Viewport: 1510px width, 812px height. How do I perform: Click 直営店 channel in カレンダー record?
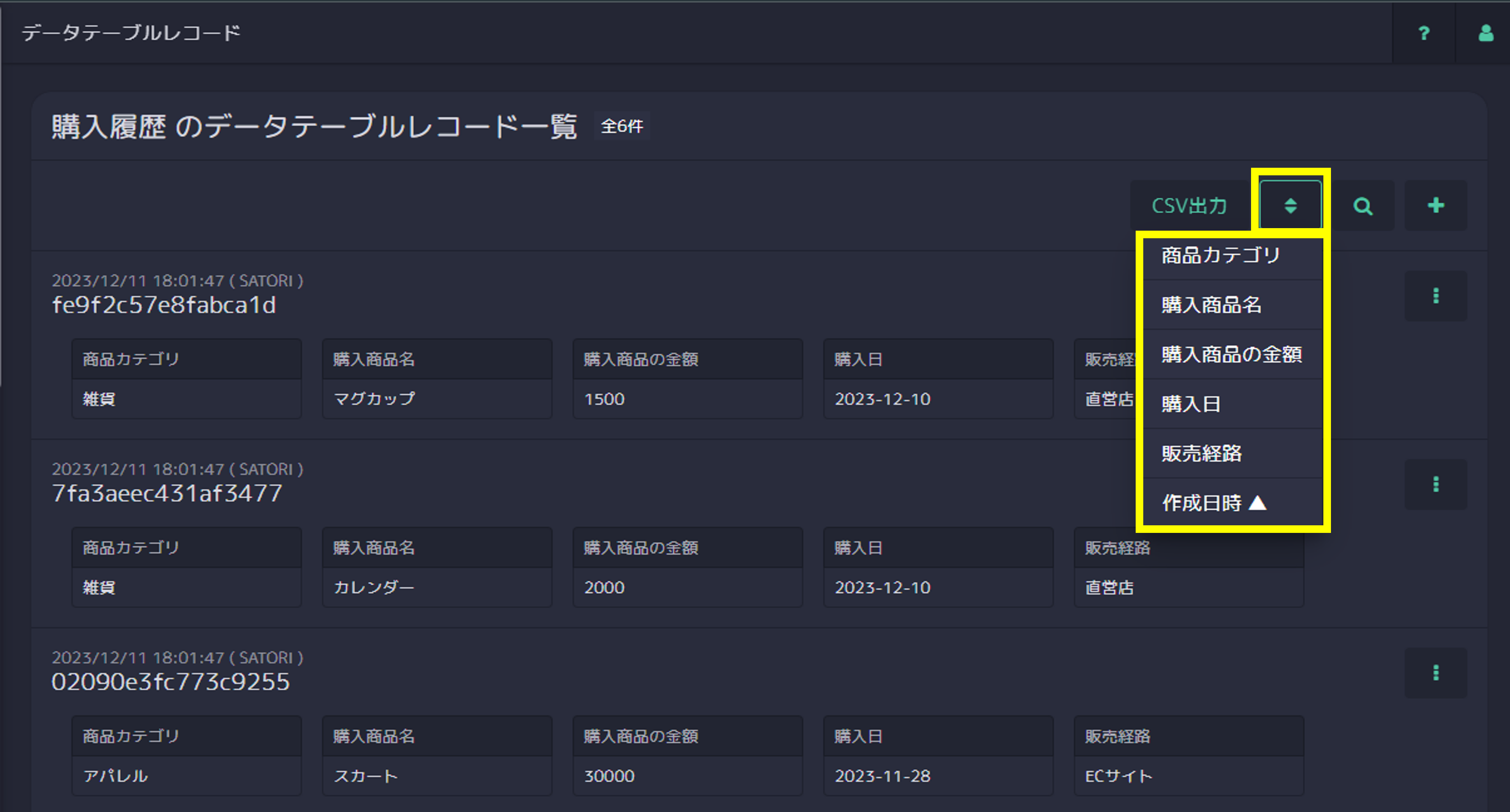(x=1109, y=587)
